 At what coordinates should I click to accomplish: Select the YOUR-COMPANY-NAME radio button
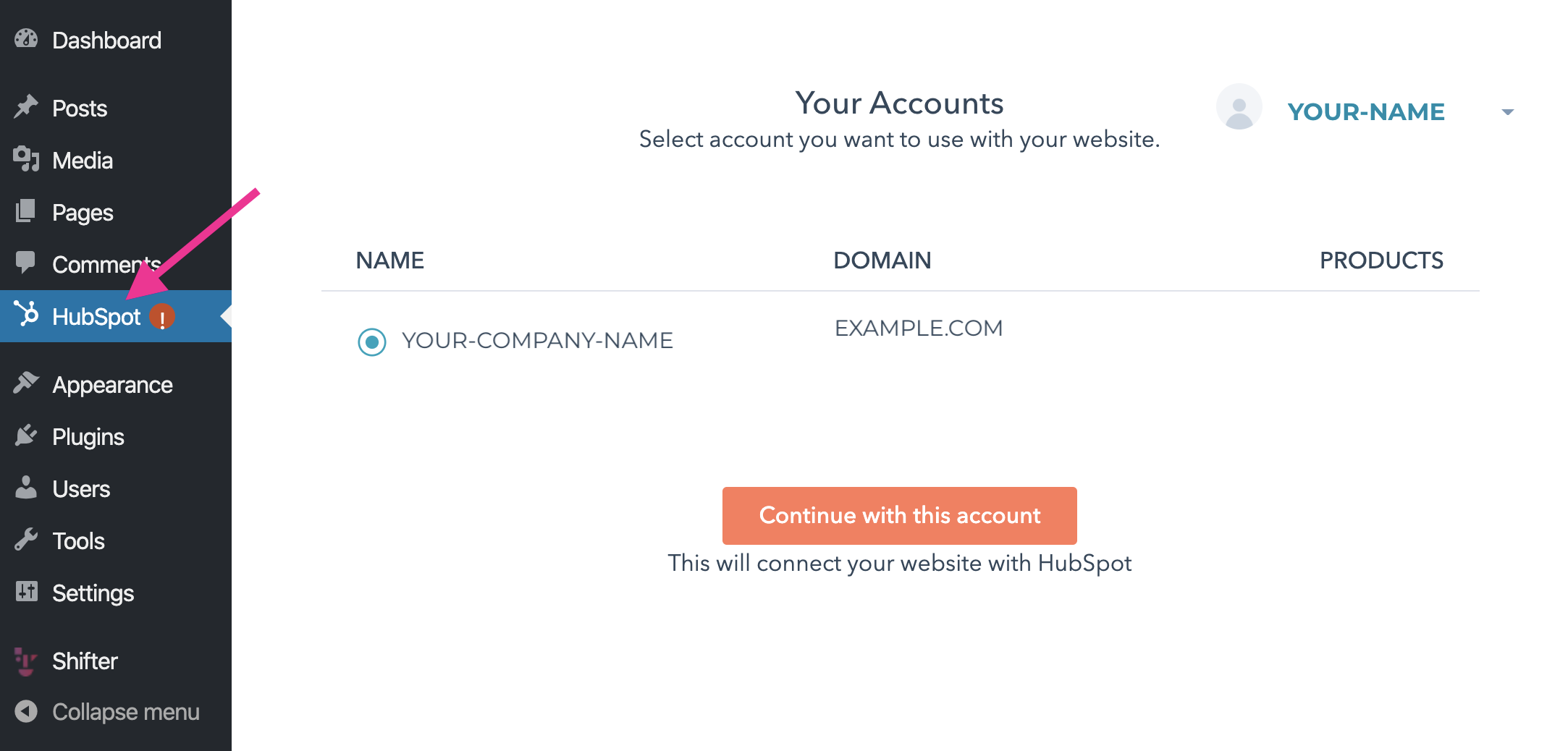[x=372, y=341]
